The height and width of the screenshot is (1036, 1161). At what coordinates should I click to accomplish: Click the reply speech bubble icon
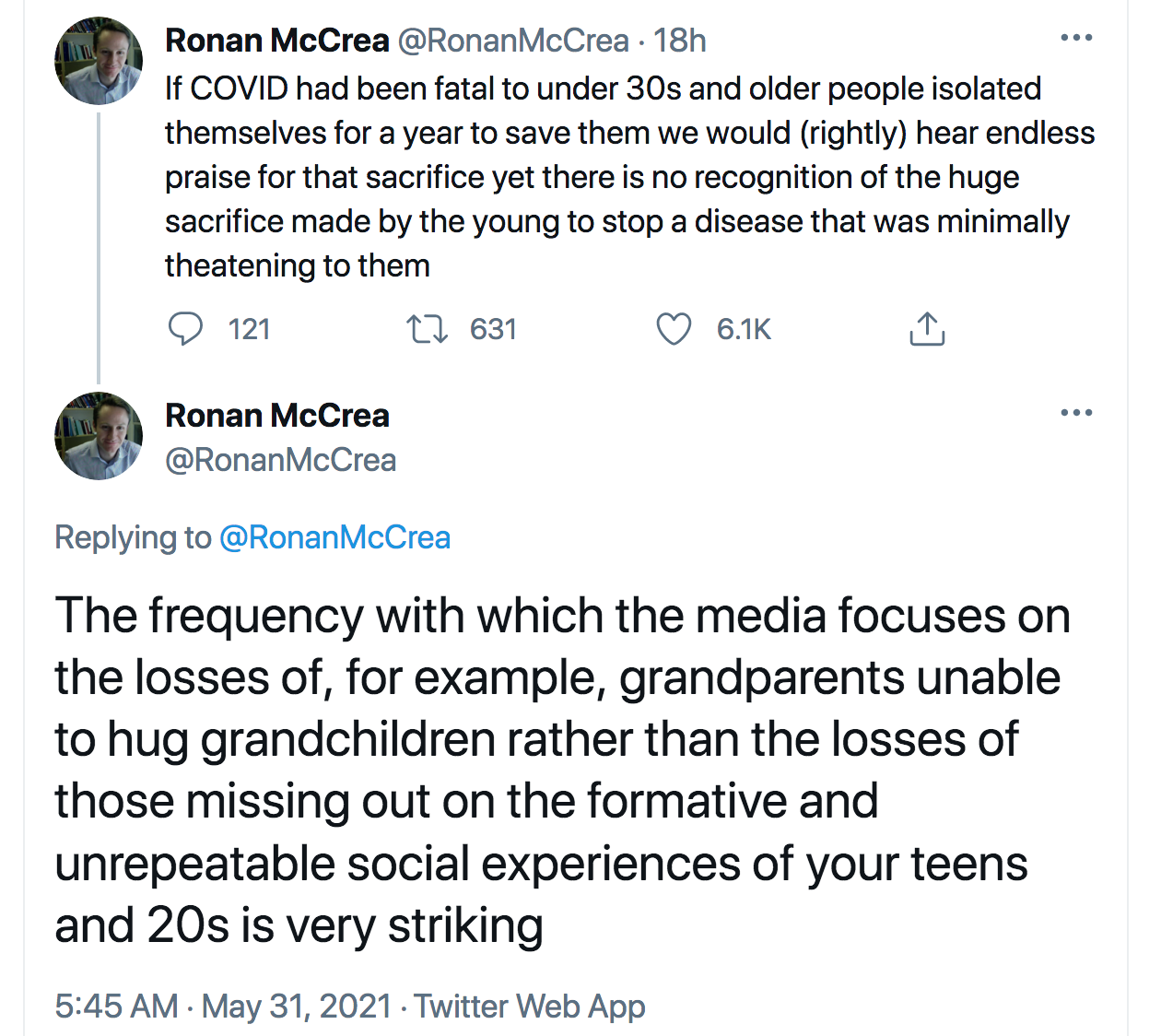tap(186, 329)
